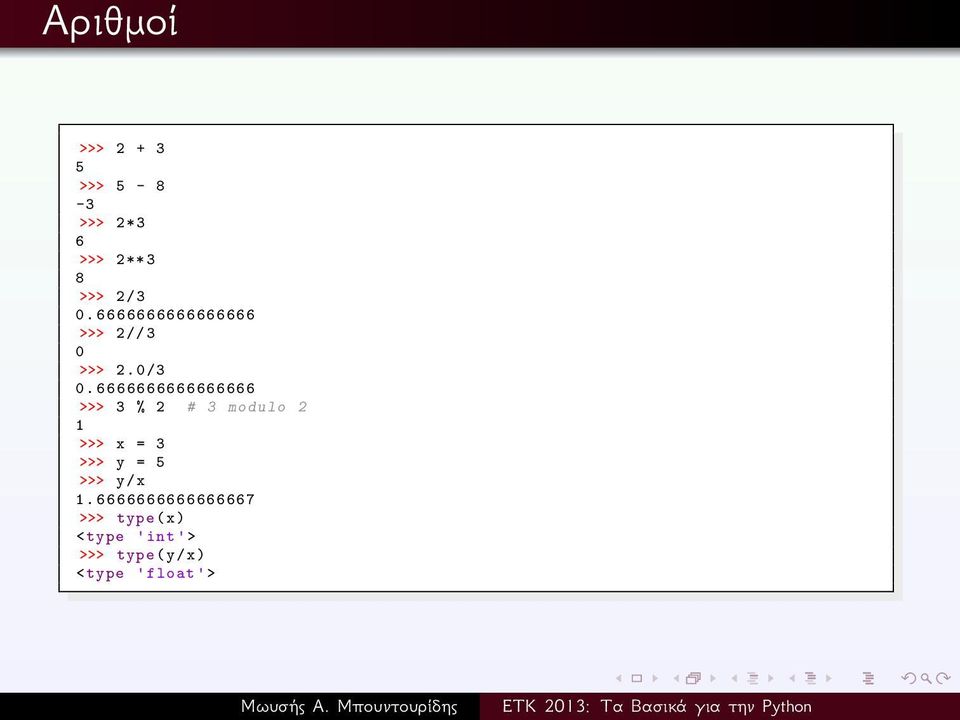
Task: Click the code line 2**3
Action: pos(135,259)
